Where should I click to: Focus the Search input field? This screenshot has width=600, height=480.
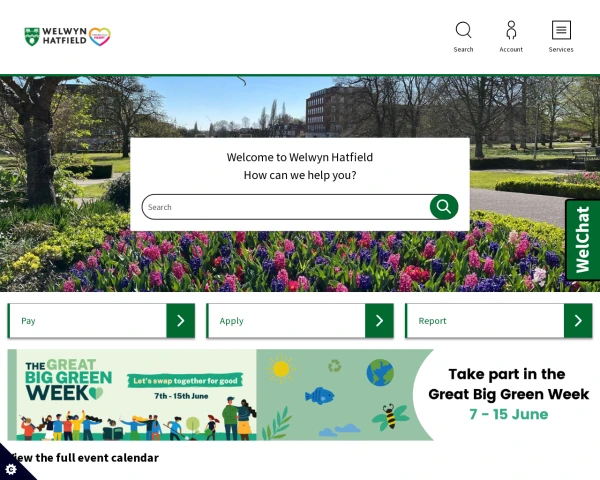click(x=286, y=207)
